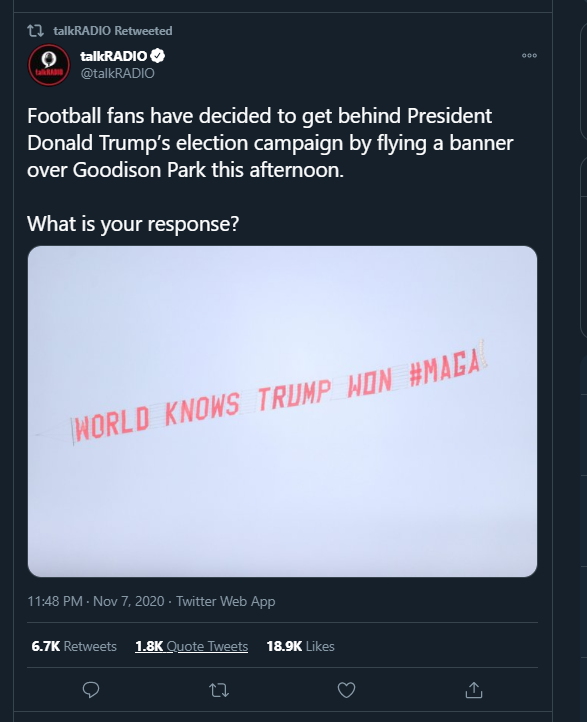Retweet using the retweet arrows icon

click(219, 690)
